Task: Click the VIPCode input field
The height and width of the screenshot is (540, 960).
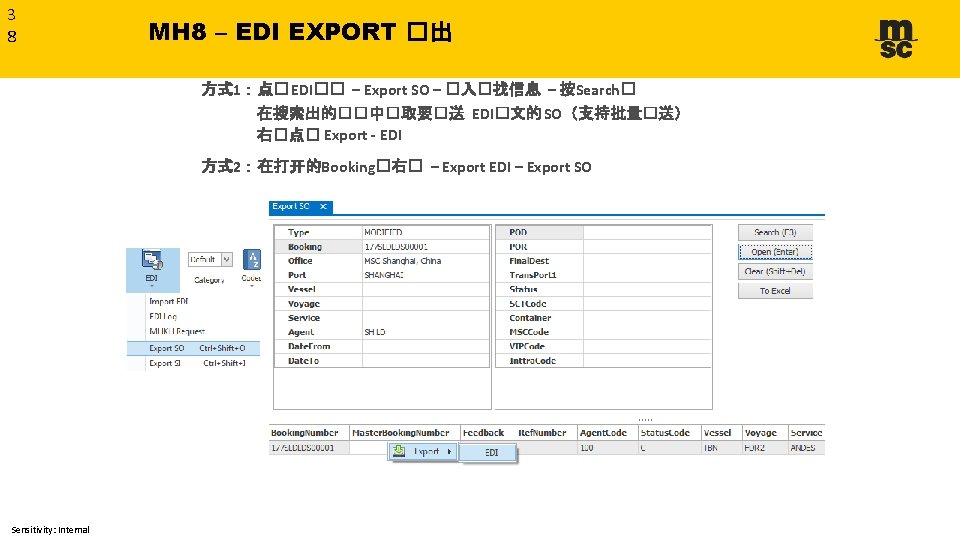Action: point(647,346)
